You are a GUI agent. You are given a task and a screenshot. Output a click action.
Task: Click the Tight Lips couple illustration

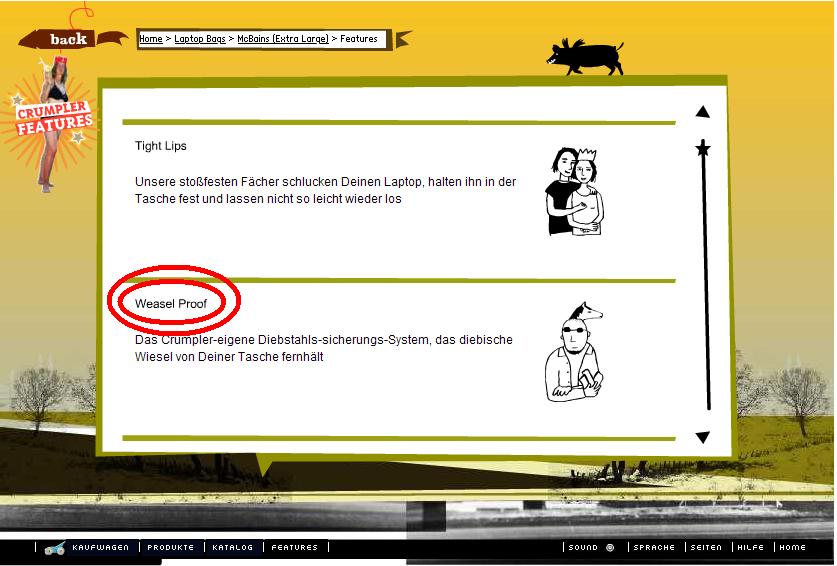click(575, 191)
